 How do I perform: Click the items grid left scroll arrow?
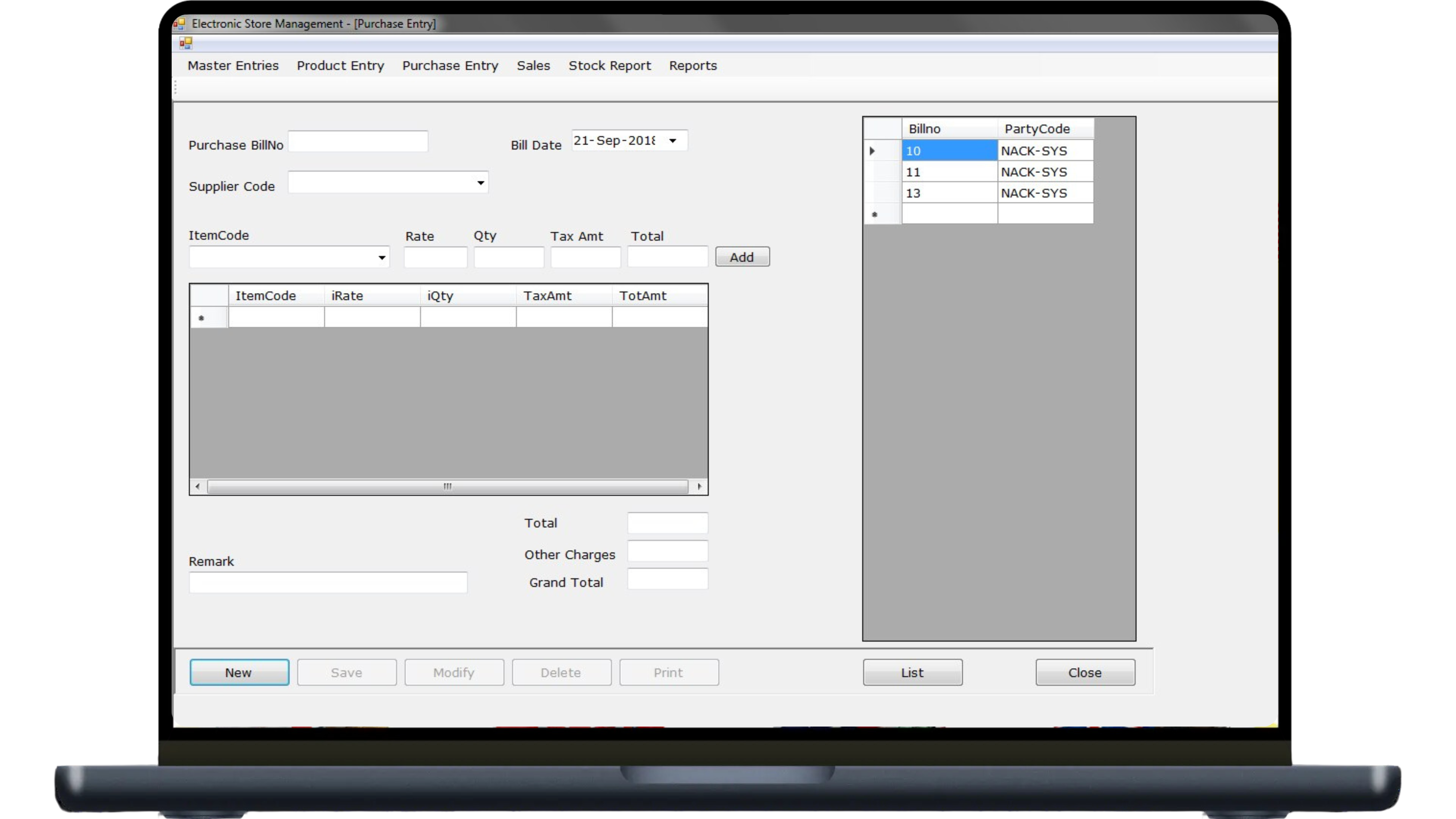coord(197,487)
